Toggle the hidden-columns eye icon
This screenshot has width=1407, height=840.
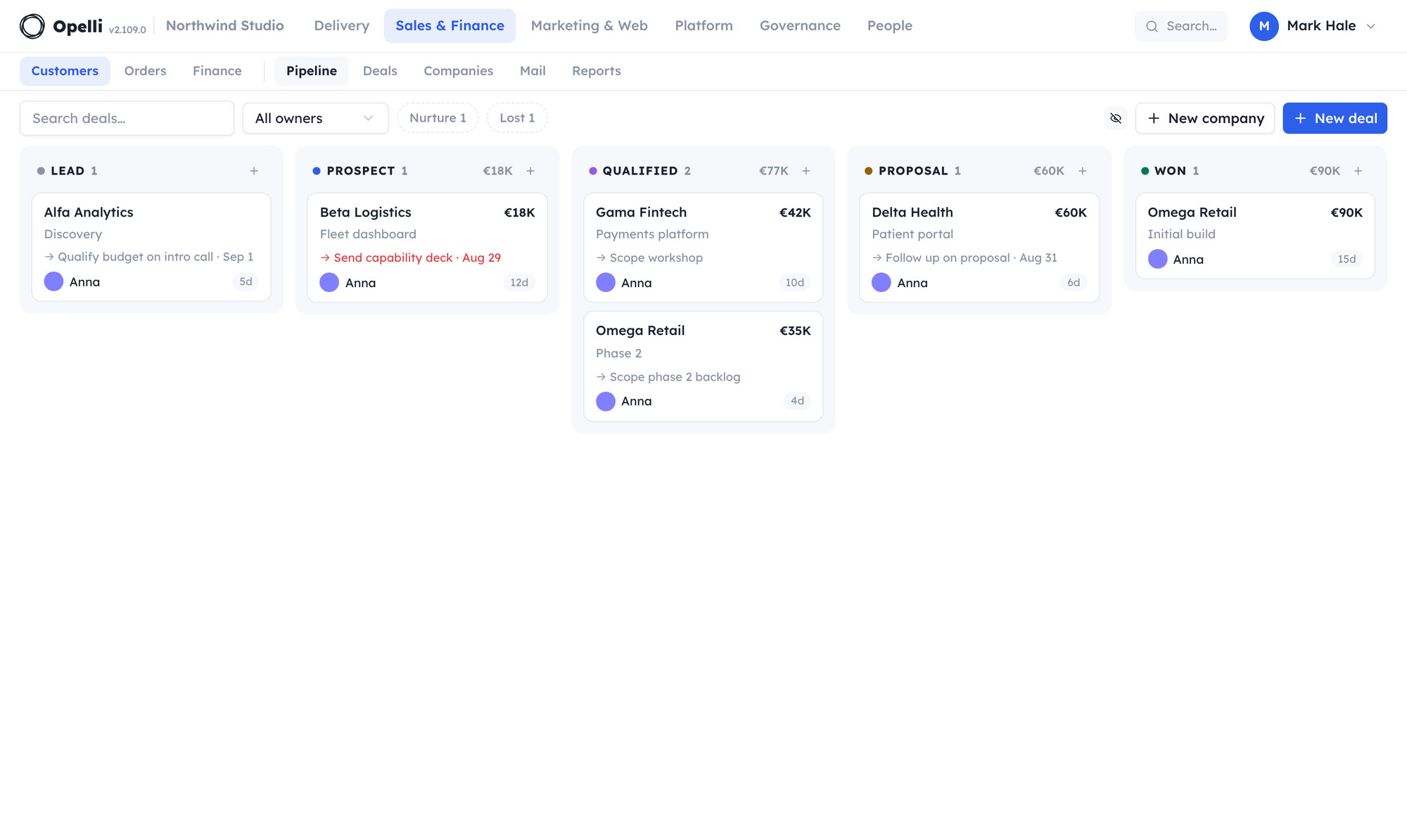[x=1116, y=118]
